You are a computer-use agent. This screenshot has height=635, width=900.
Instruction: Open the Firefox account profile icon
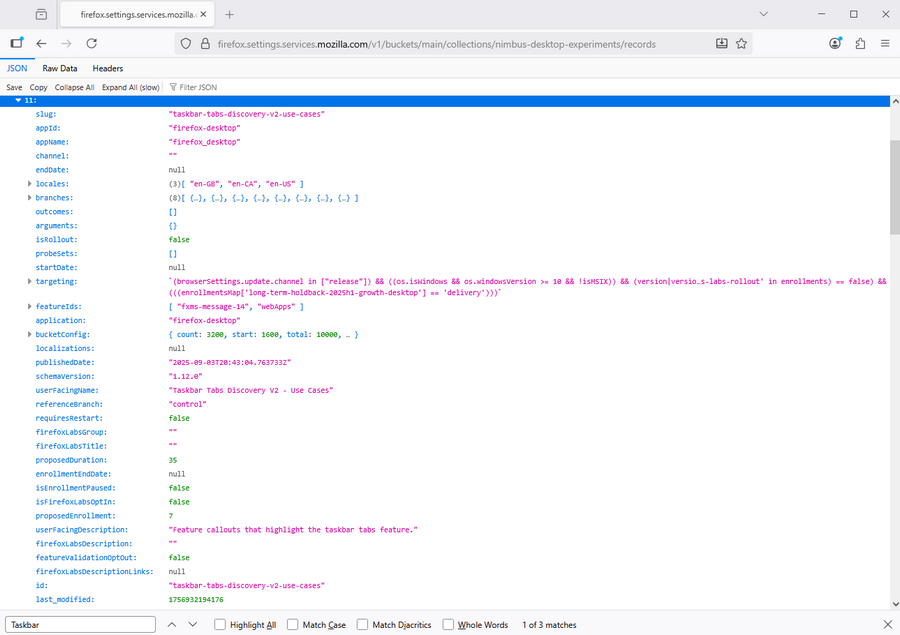[835, 44]
